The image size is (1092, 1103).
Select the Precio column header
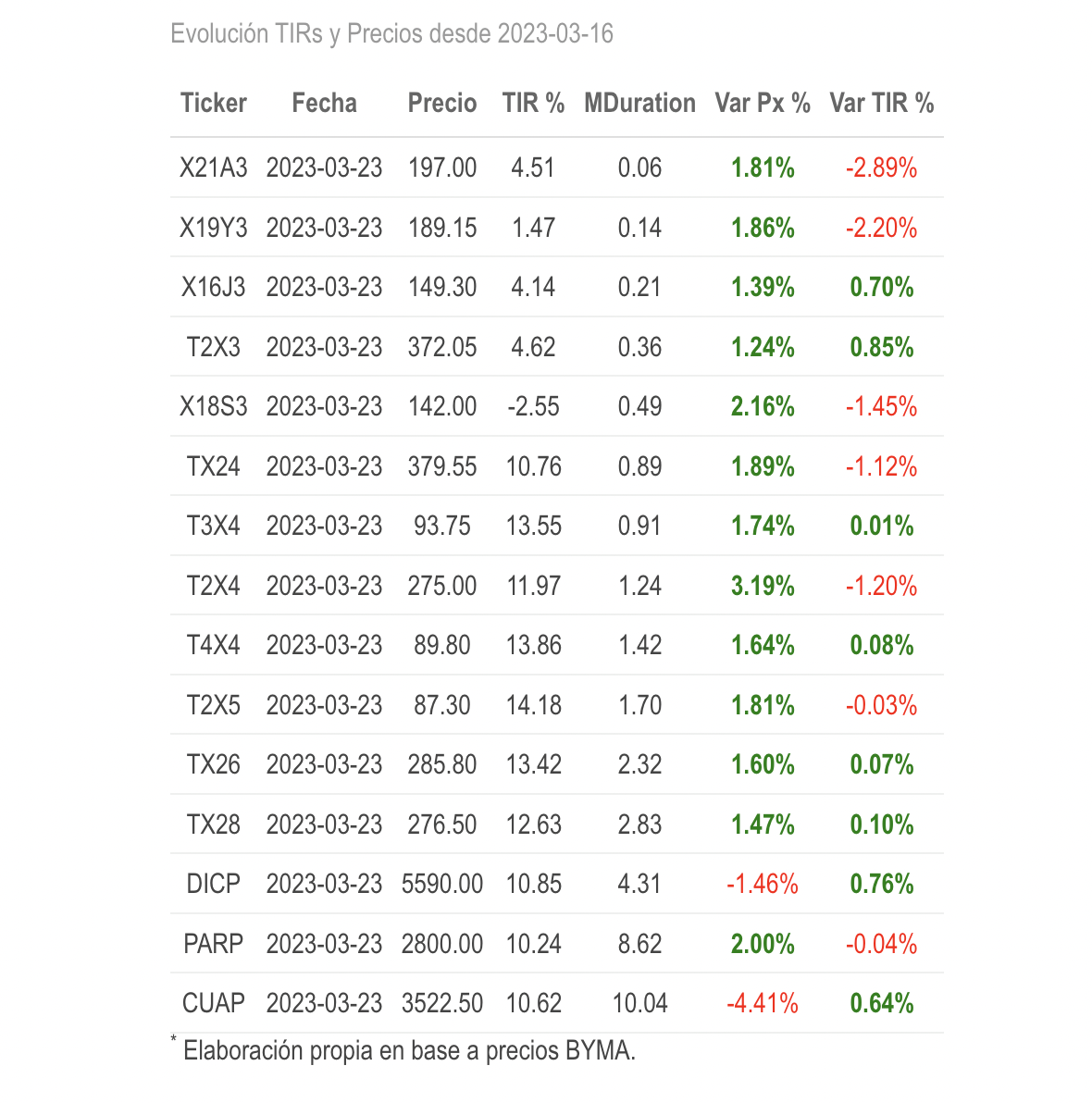442,103
